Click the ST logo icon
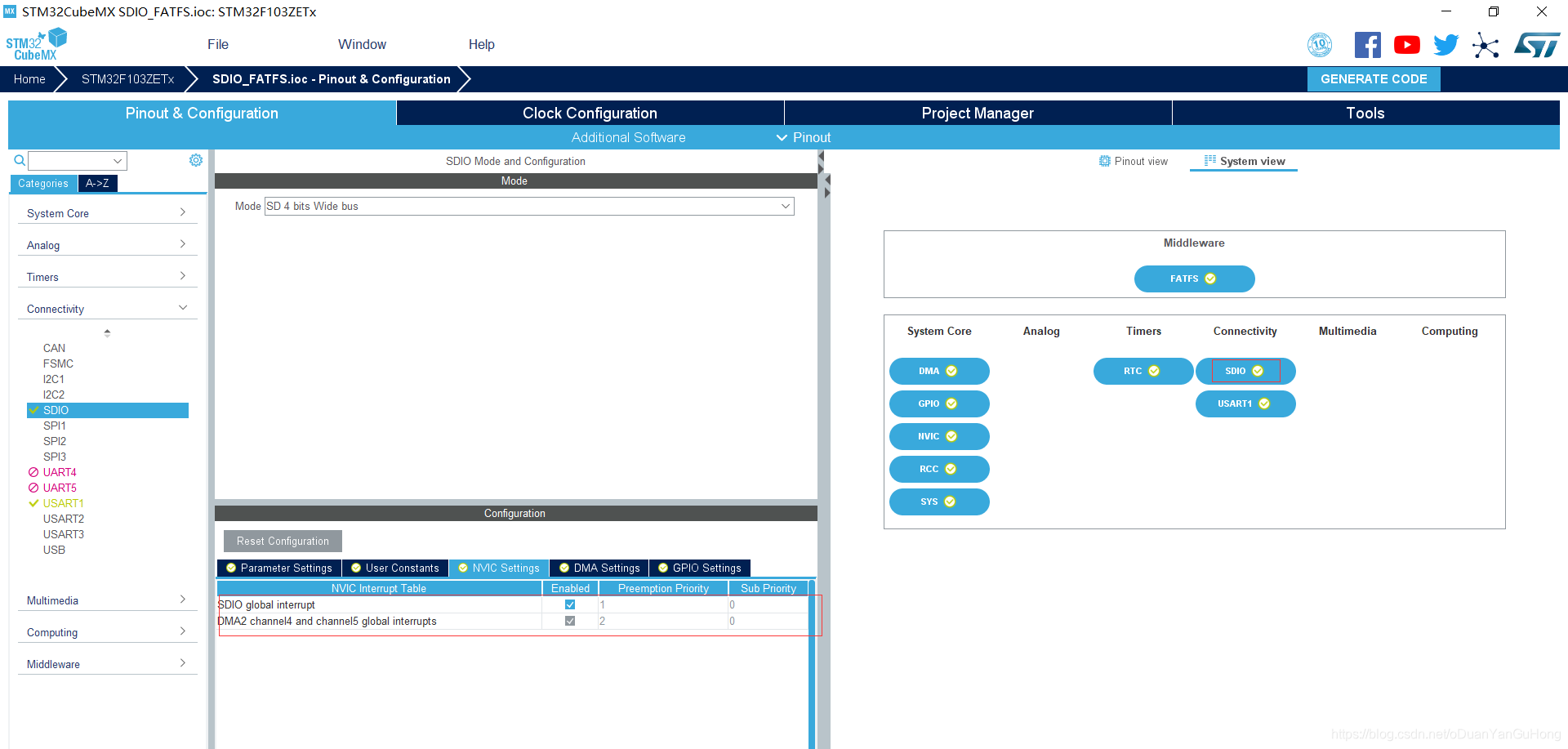Image resolution: width=1568 pixels, height=749 pixels. tap(1537, 45)
